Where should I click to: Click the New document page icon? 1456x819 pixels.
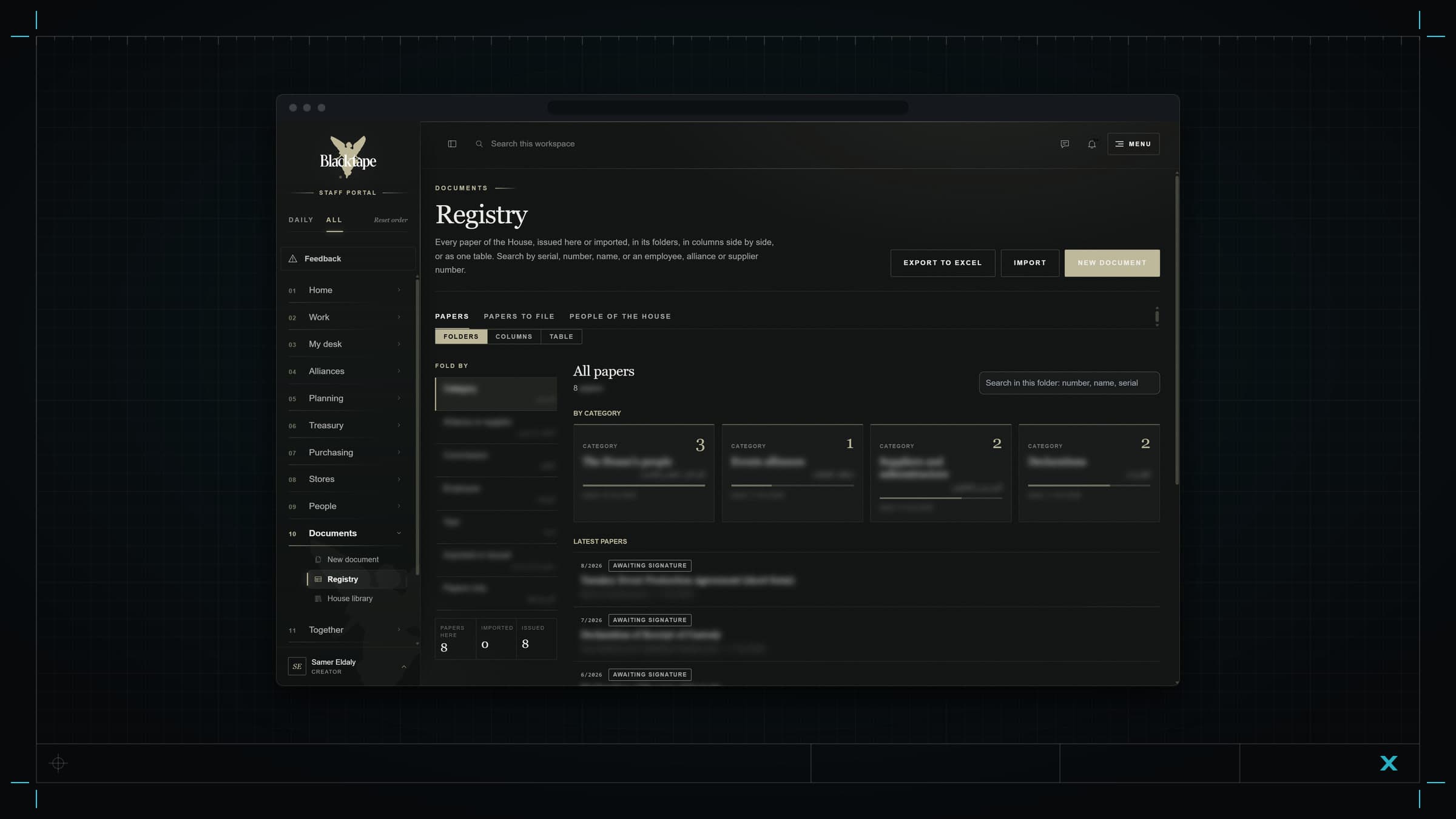[x=318, y=559]
